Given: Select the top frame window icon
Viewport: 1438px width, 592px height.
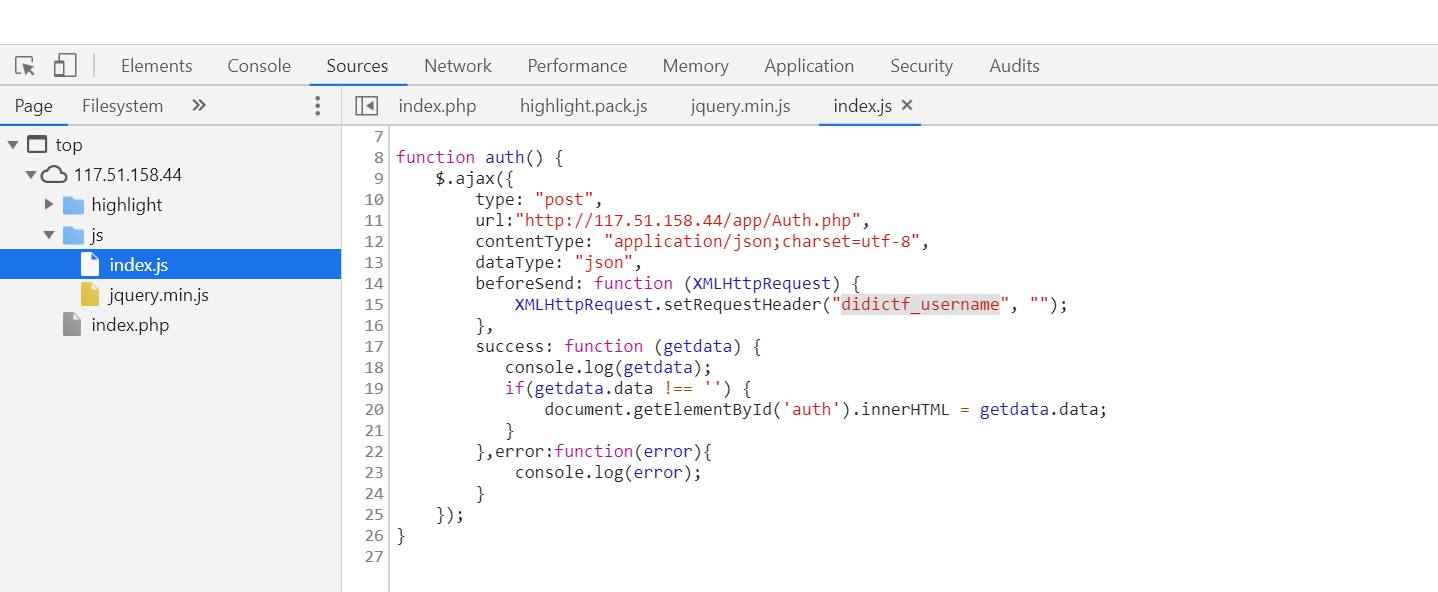Looking at the screenshot, I should (37, 145).
